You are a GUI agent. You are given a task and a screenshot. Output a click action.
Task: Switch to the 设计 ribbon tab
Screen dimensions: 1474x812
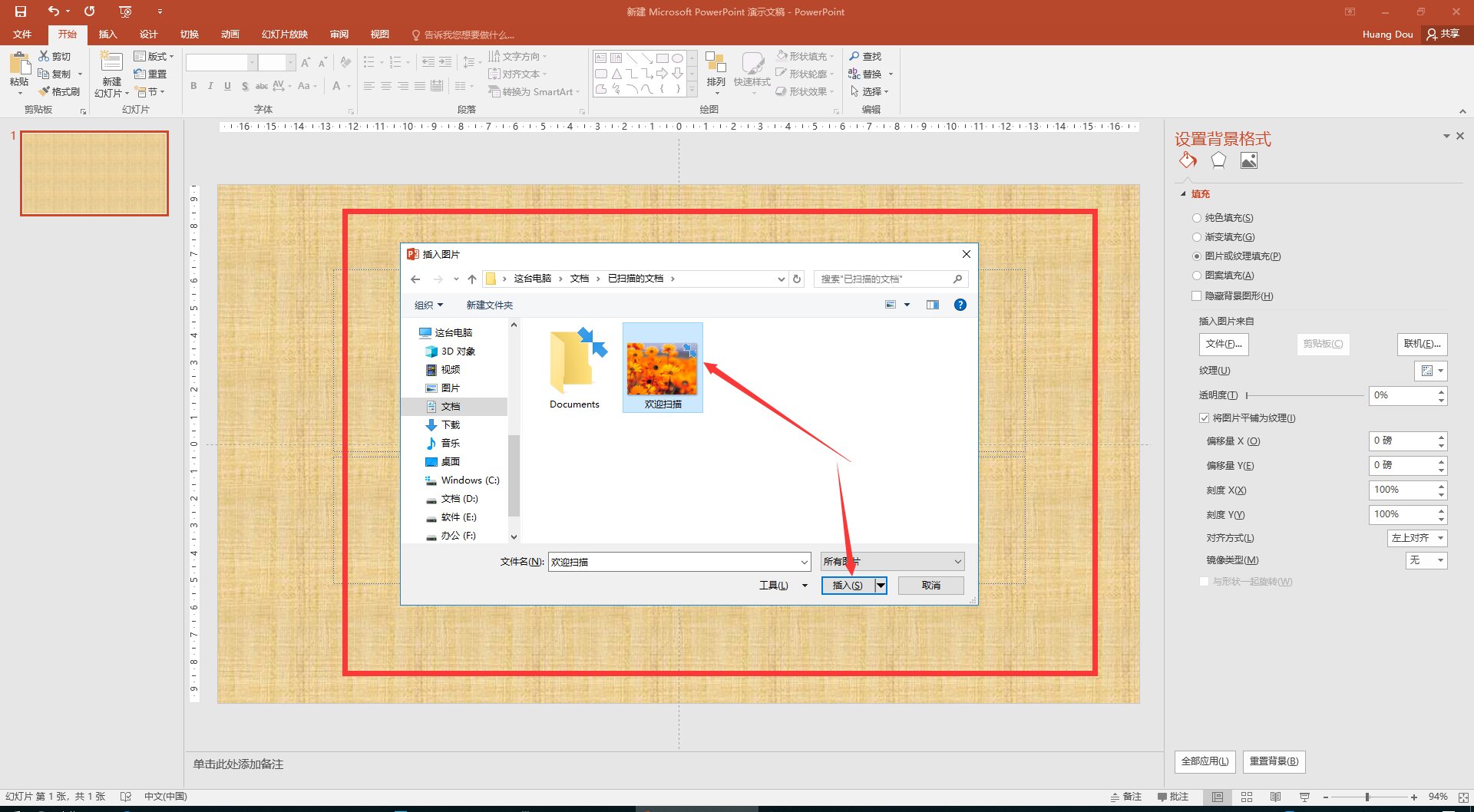[x=148, y=35]
